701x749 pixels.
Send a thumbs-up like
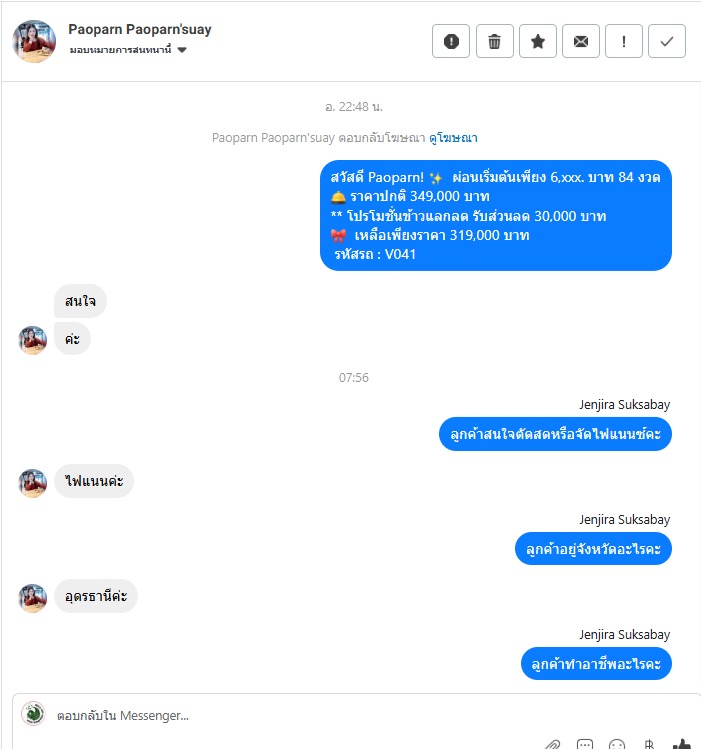pyautogui.click(x=682, y=744)
